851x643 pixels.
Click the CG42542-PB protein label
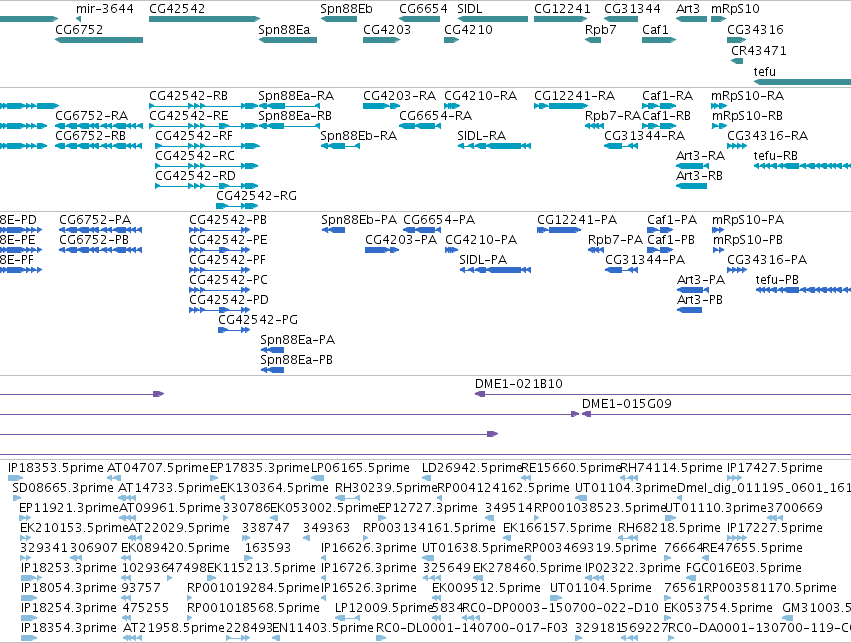pos(228,220)
